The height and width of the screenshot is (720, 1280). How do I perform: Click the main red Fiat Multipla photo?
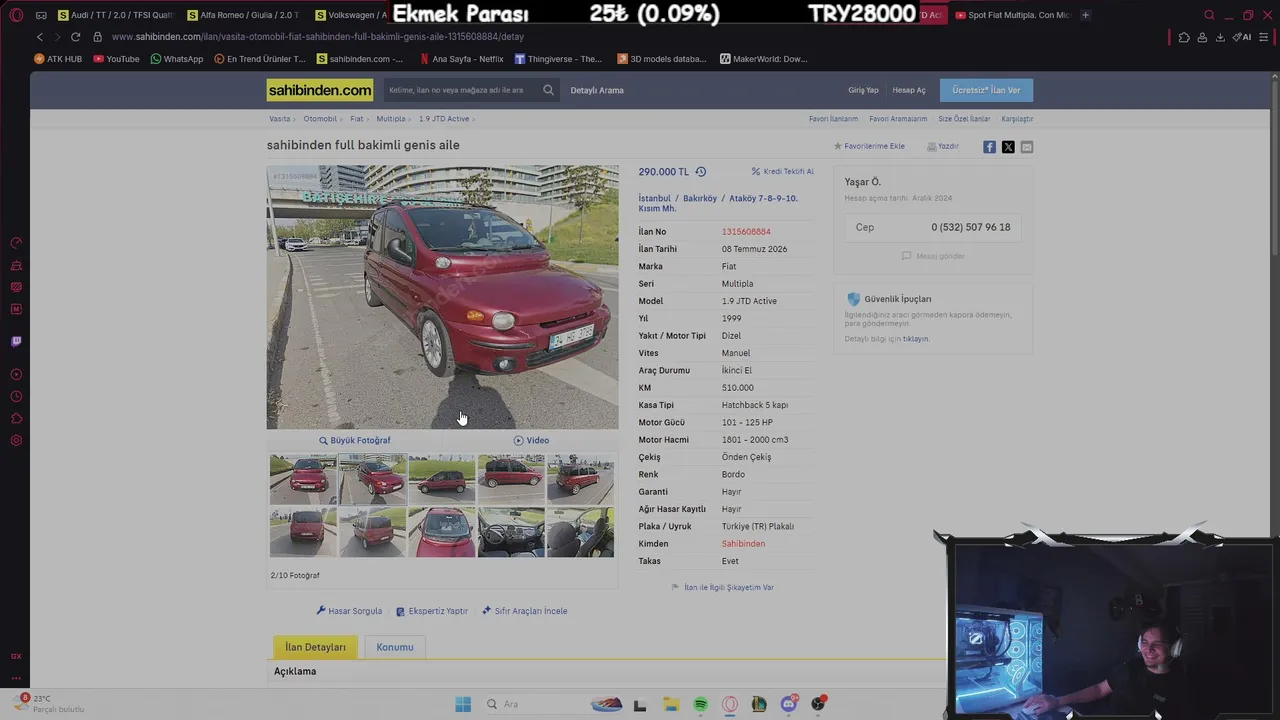(442, 297)
